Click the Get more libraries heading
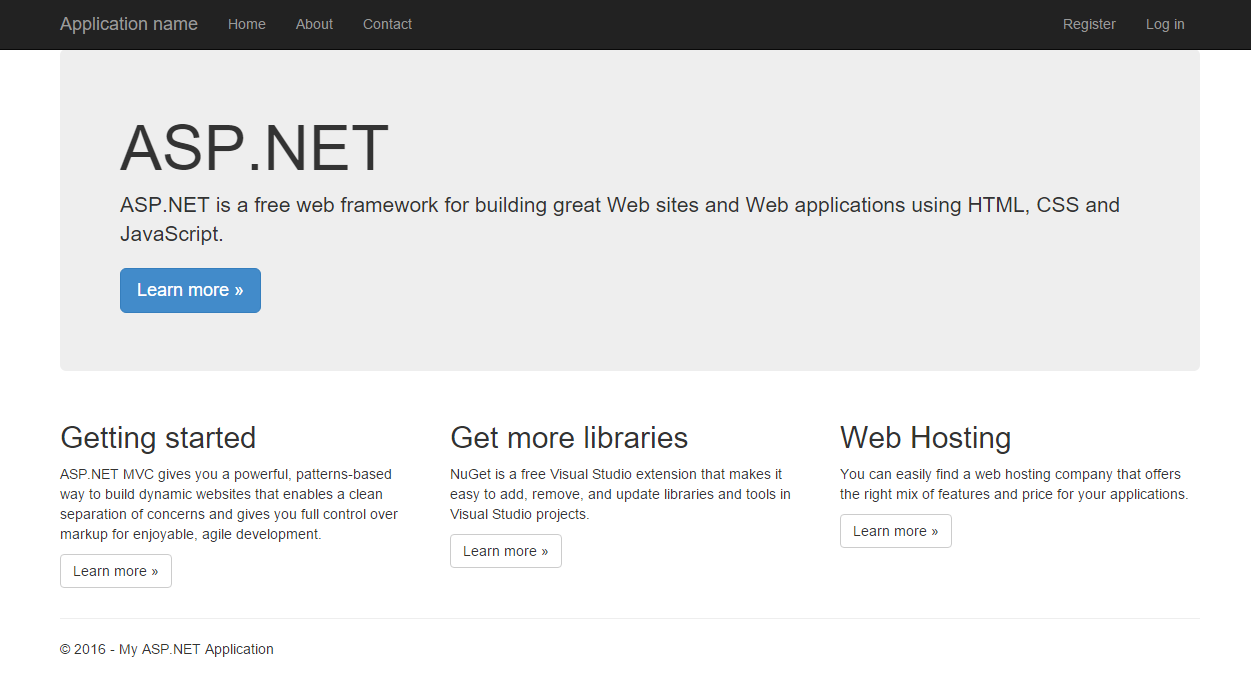The height and width of the screenshot is (677, 1251). point(569,438)
